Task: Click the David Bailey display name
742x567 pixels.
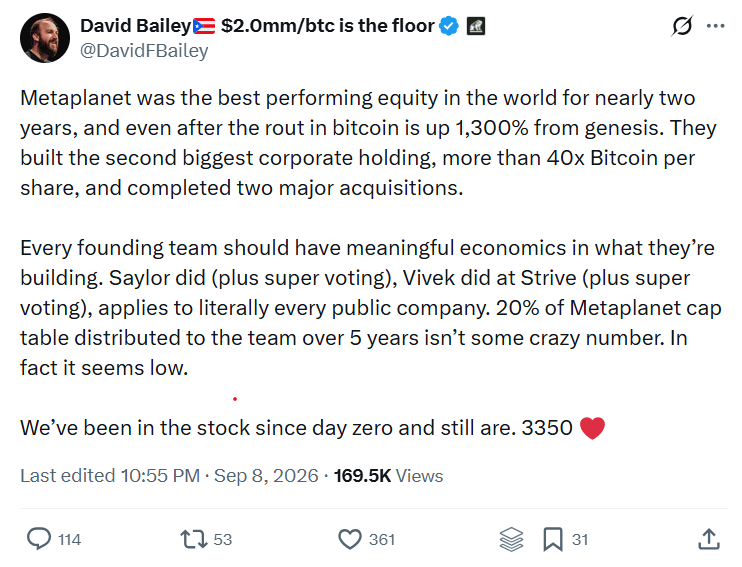Action: 135,26
